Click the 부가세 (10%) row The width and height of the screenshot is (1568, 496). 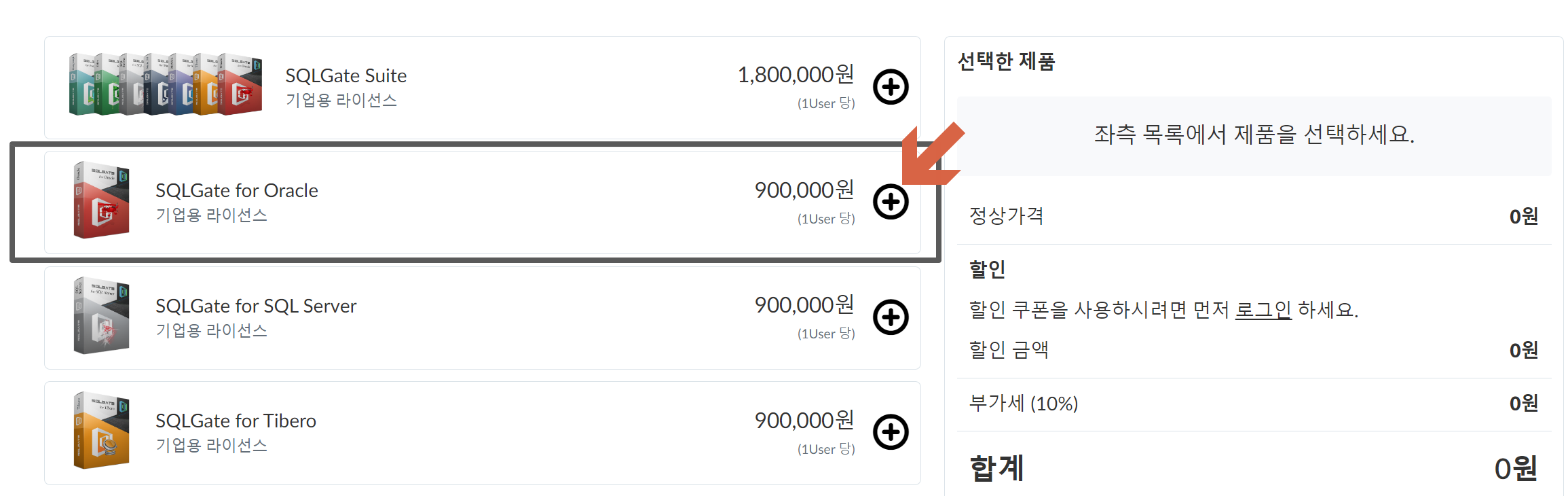(x=1254, y=404)
